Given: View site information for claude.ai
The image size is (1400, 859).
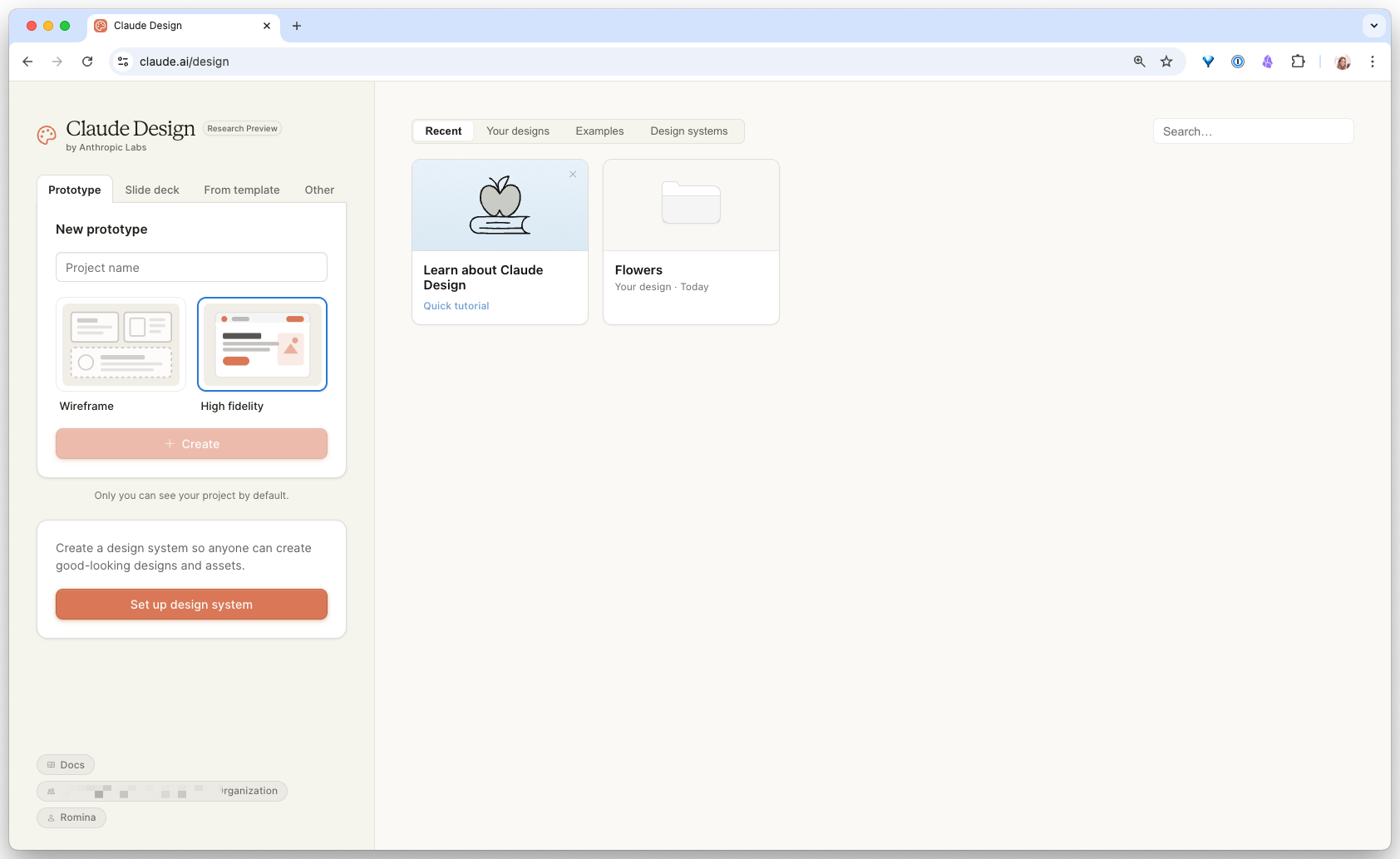Looking at the screenshot, I should point(123,62).
